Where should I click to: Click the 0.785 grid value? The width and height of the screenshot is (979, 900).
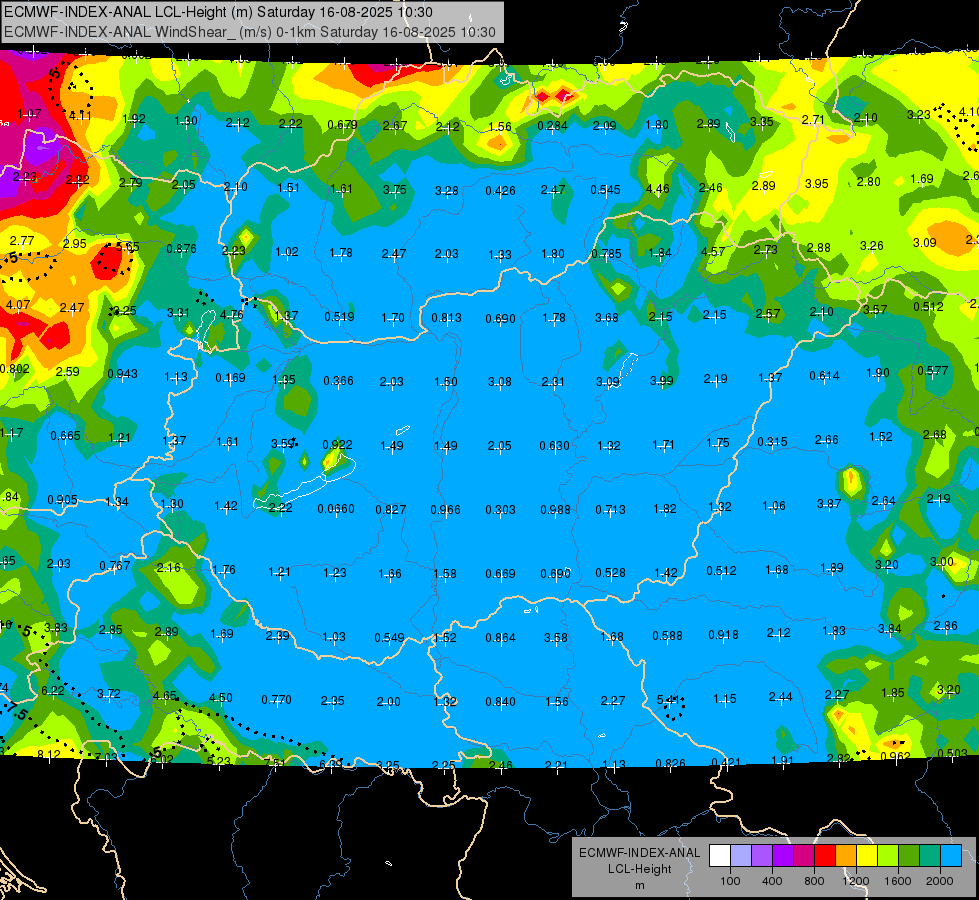coord(606,254)
